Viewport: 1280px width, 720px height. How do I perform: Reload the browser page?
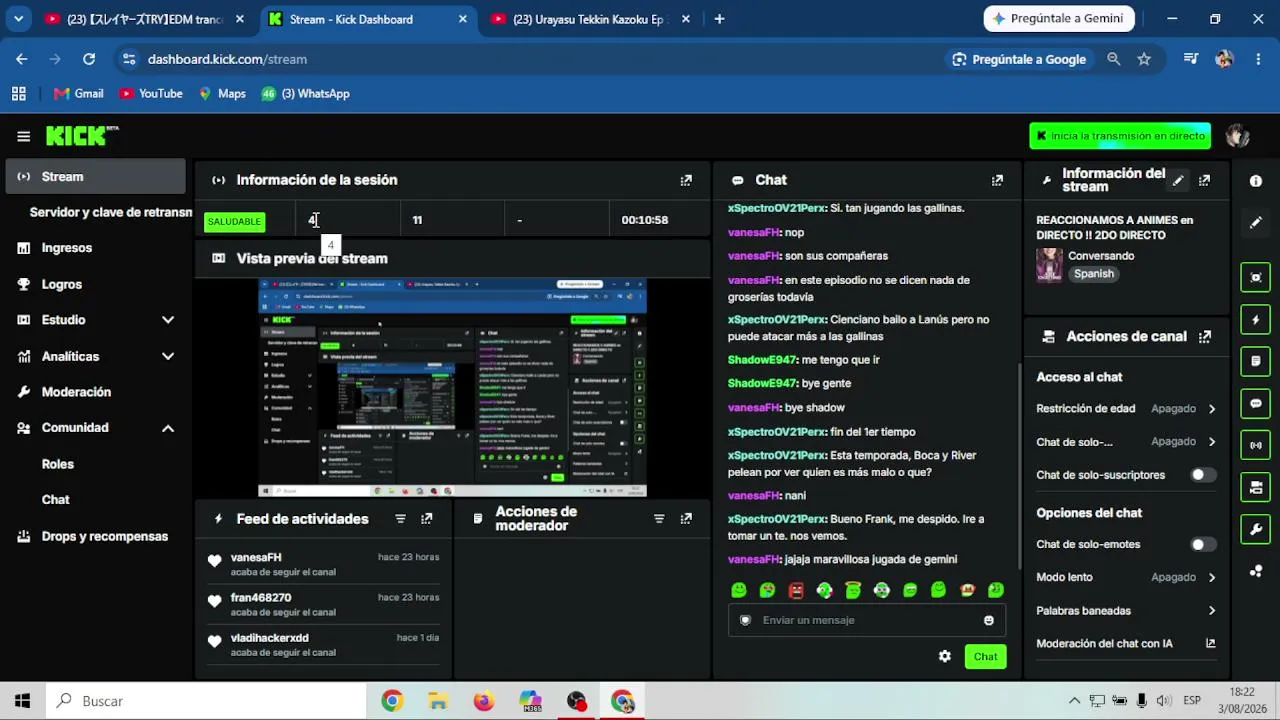89,59
